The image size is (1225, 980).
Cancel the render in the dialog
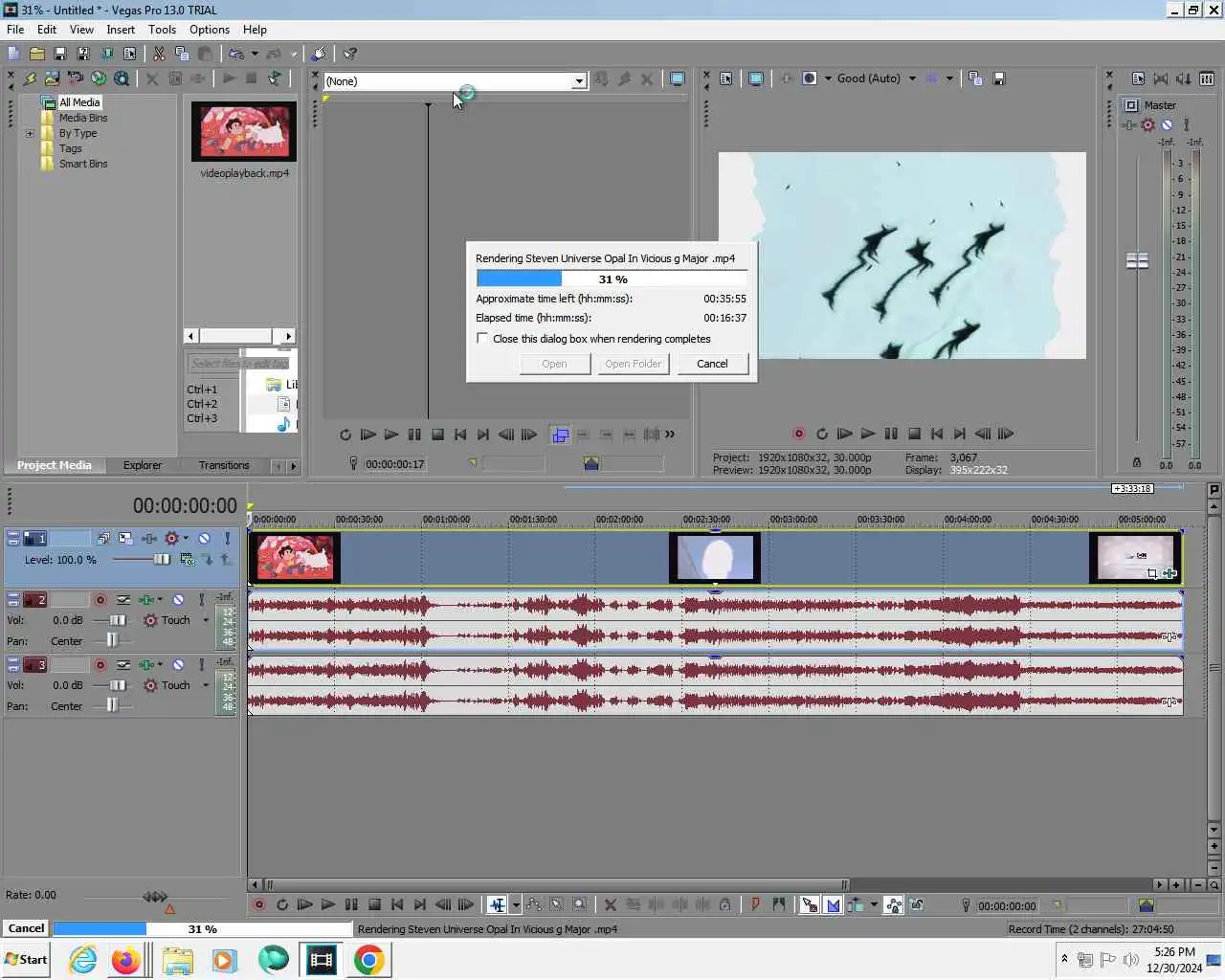[712, 364]
